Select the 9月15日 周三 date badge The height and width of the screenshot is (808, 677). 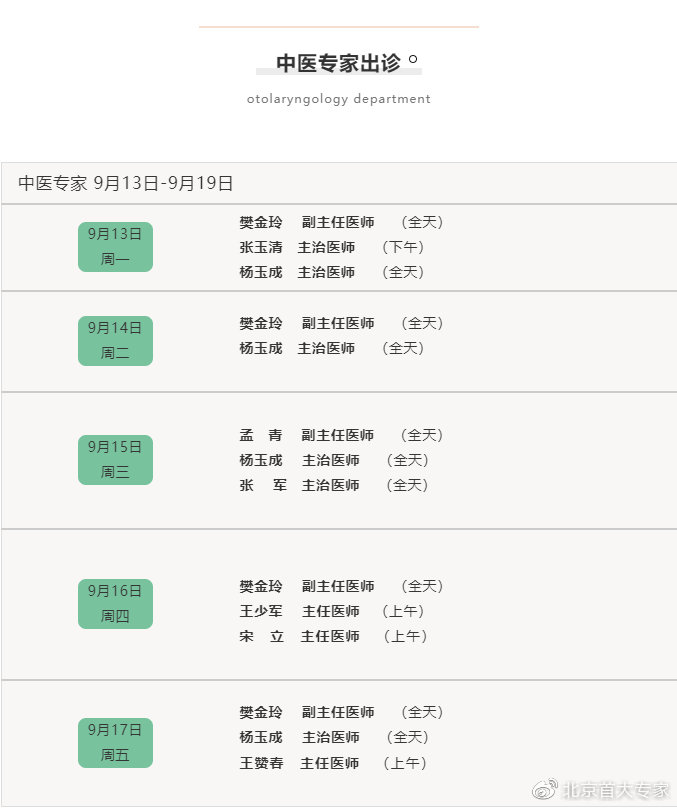(115, 460)
